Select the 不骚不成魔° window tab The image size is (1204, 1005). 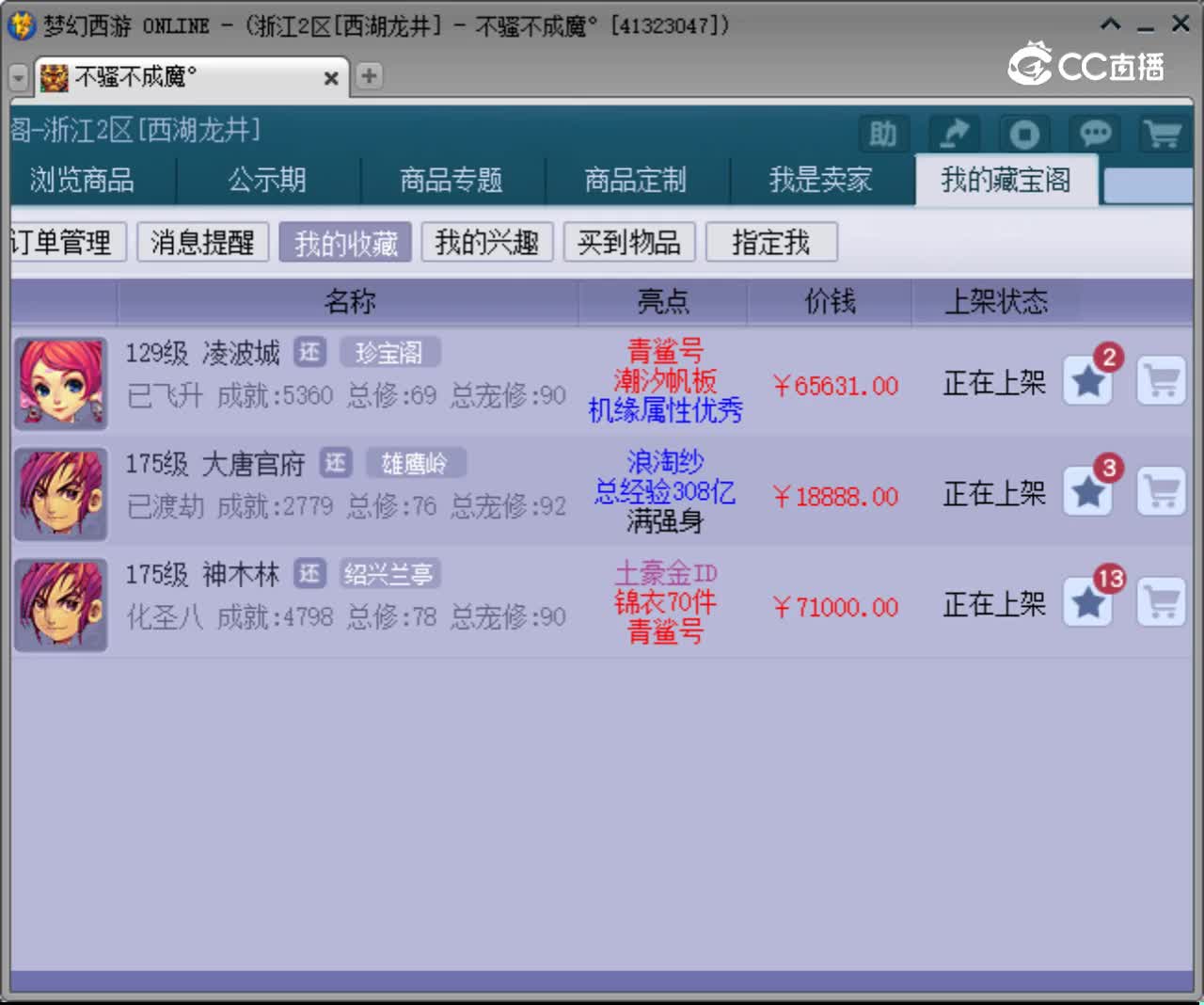191,77
